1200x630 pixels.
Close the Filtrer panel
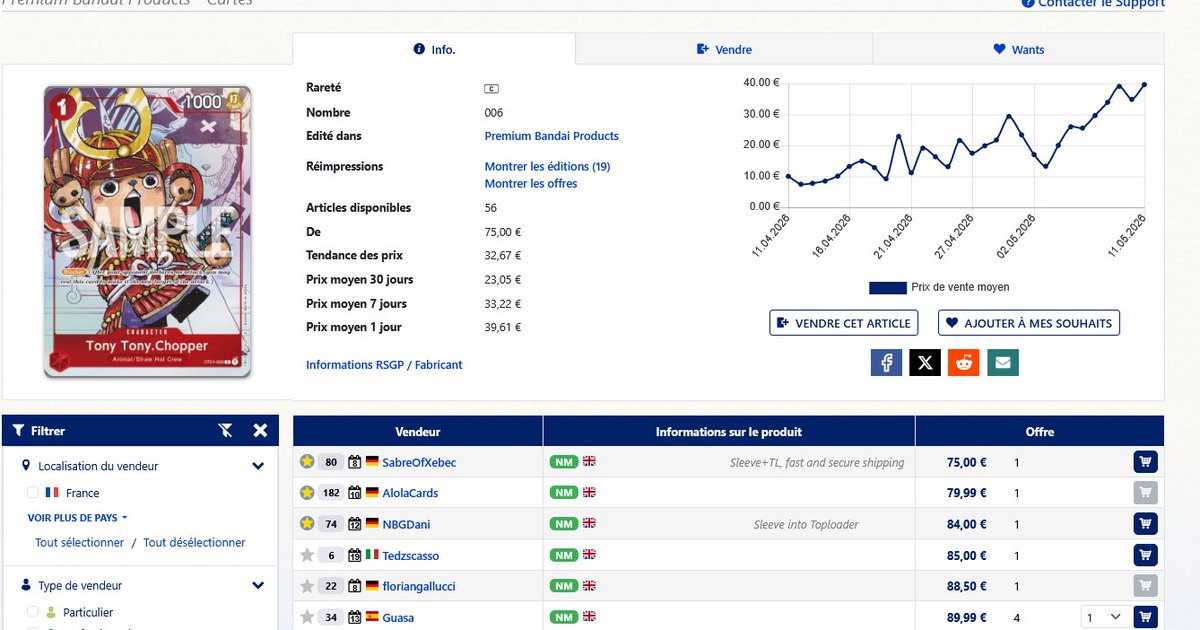coord(260,430)
